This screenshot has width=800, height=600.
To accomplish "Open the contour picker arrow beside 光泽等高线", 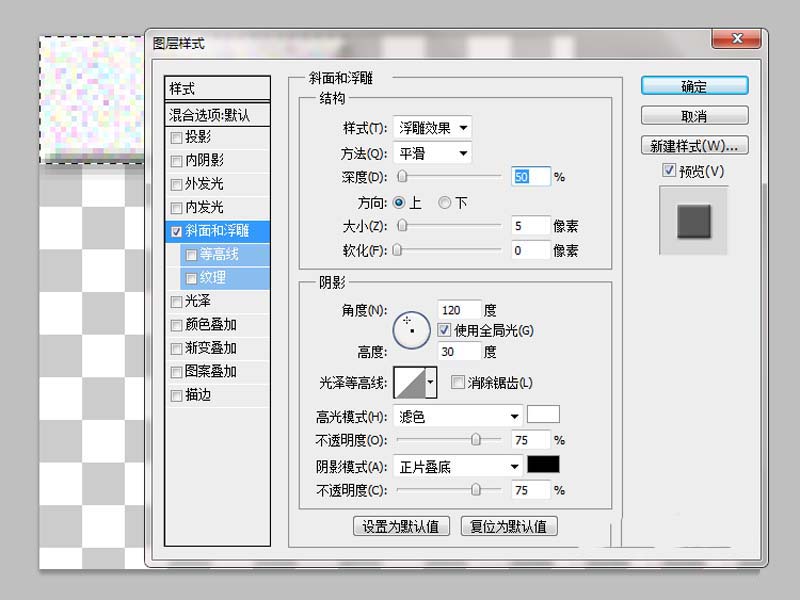I will pos(431,381).
